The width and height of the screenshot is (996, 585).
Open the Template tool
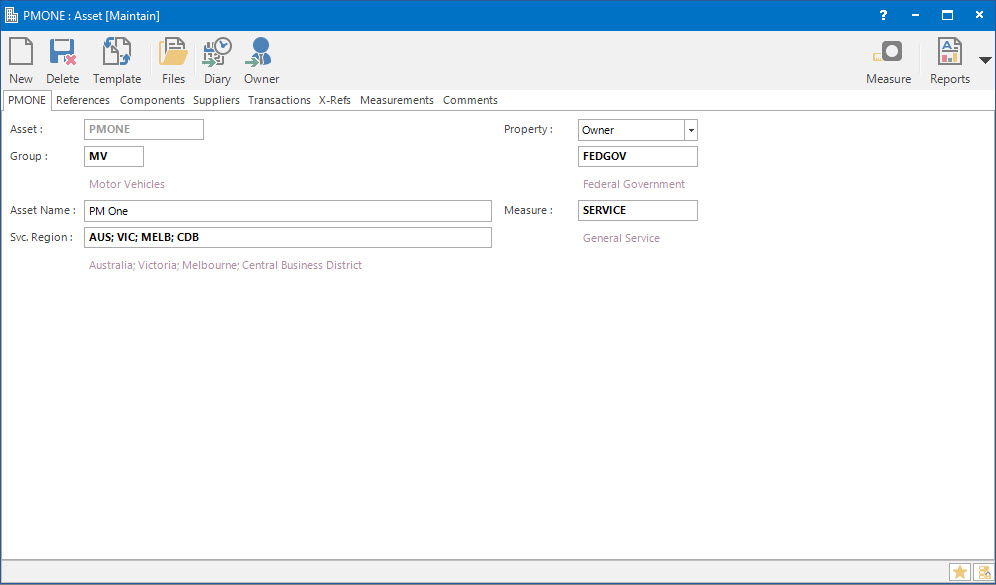click(117, 52)
